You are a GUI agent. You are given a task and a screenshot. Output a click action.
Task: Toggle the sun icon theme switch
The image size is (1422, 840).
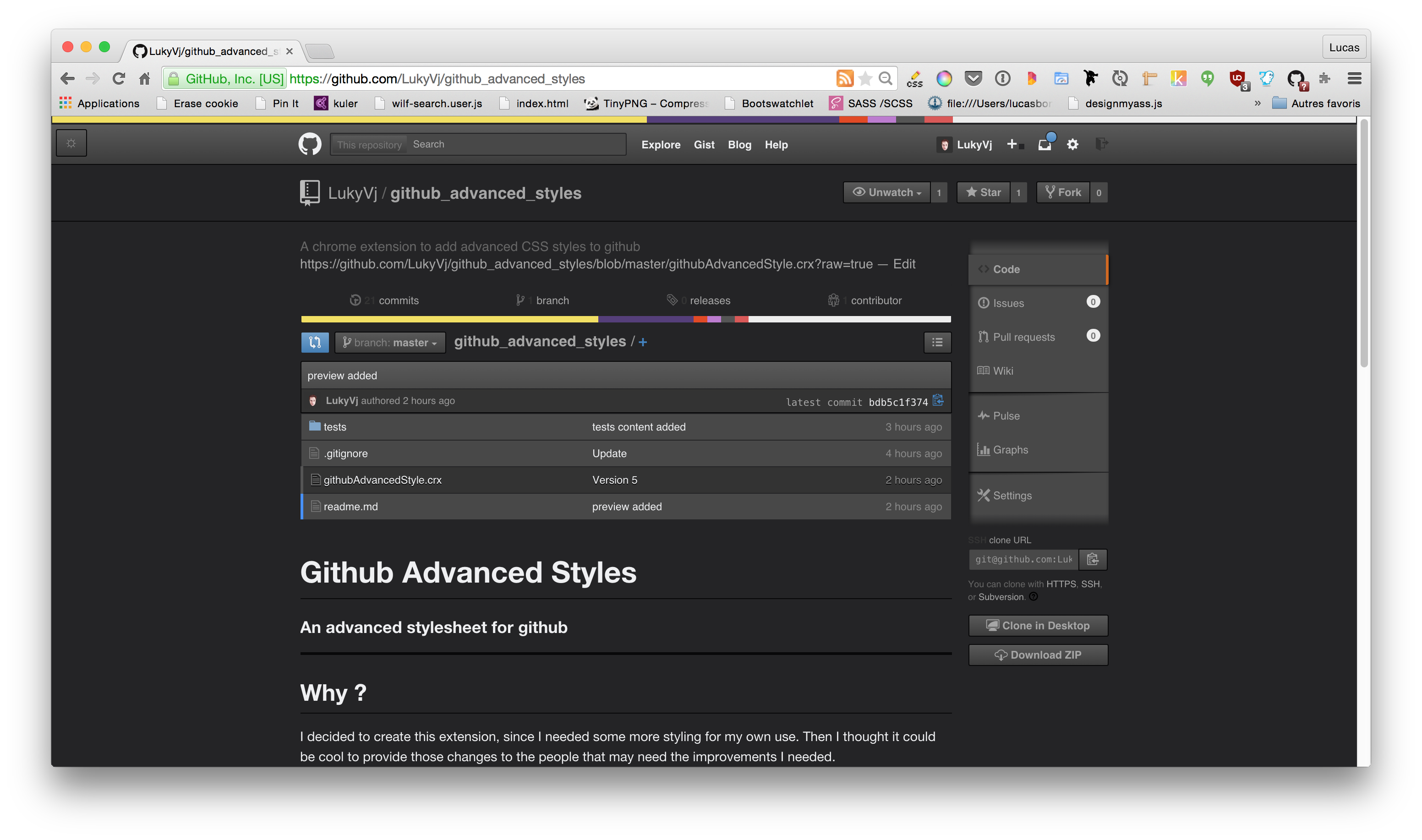click(71, 143)
